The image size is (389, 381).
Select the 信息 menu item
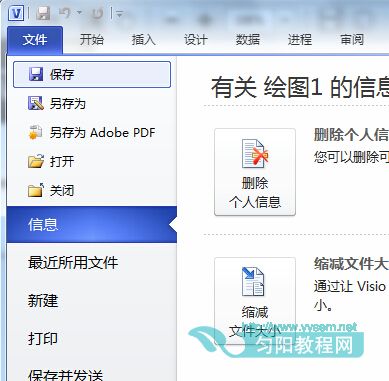(x=92, y=224)
